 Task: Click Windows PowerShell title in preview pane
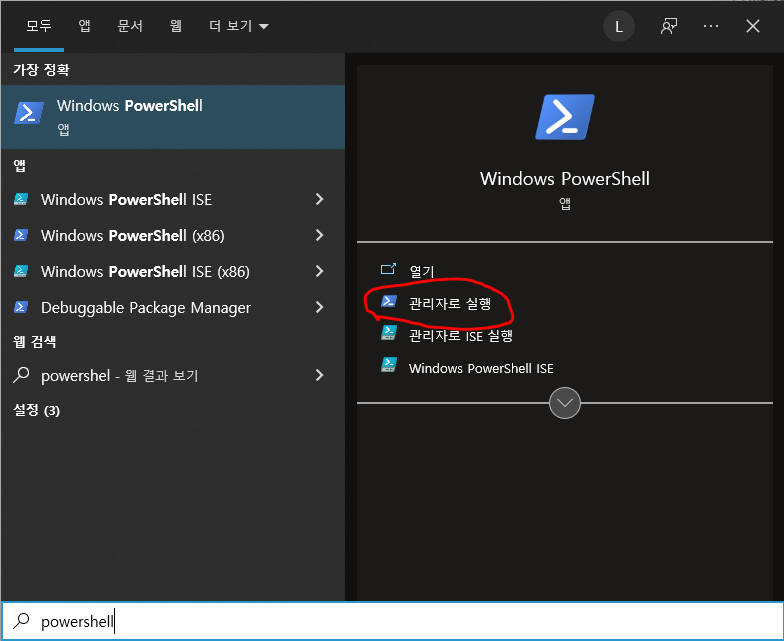click(564, 179)
